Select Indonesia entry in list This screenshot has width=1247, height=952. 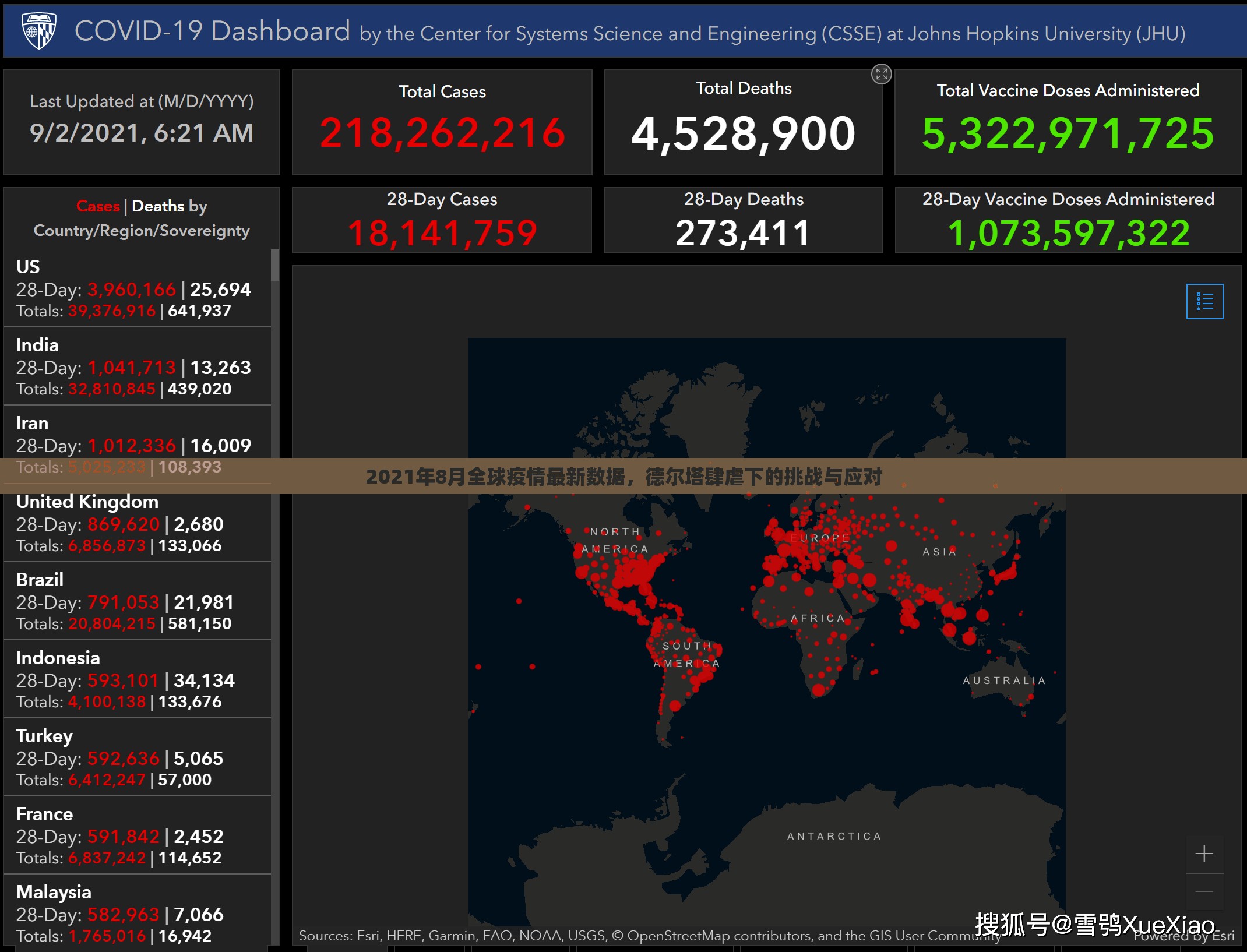(x=58, y=658)
